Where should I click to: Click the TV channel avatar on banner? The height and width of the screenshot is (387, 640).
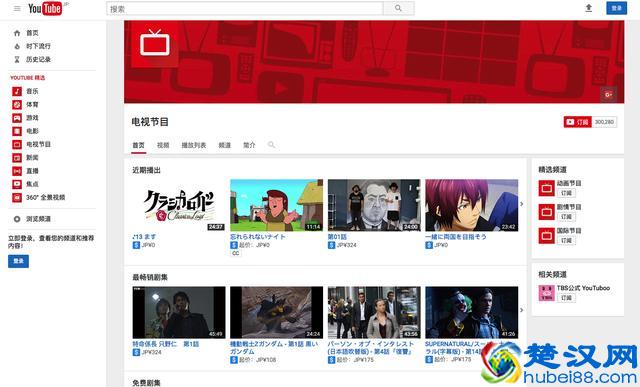(x=155, y=43)
